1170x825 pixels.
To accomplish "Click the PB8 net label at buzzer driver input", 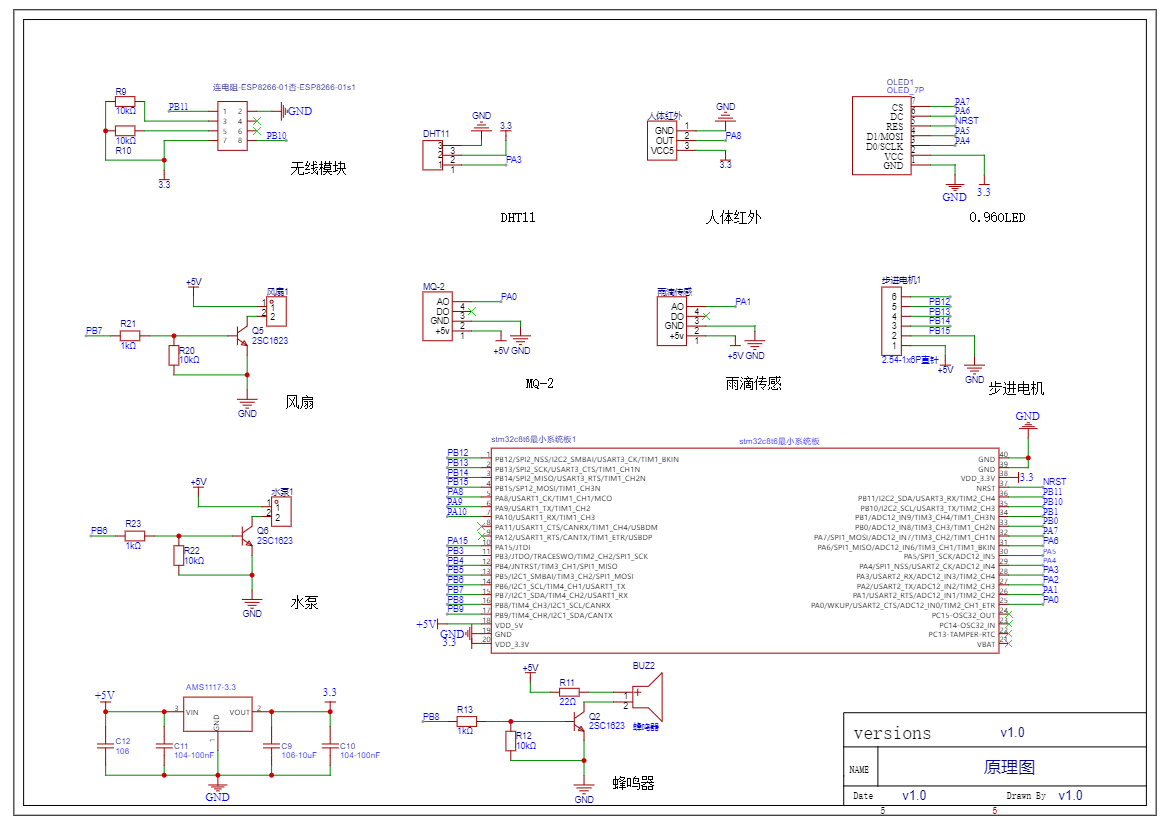I will click(431, 716).
